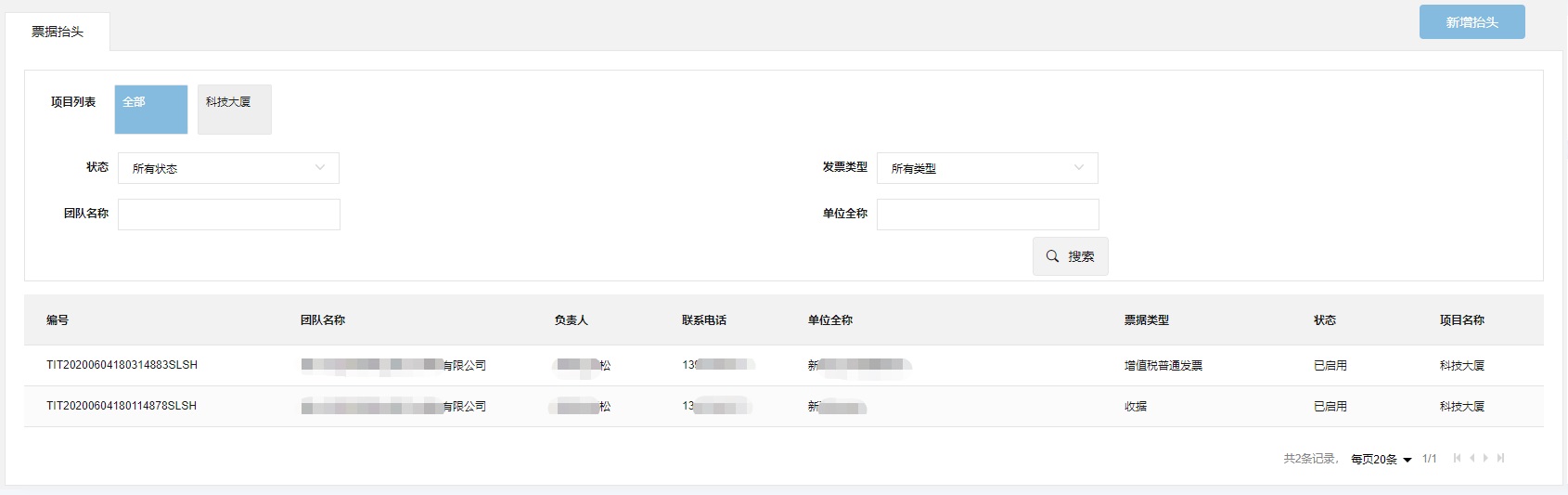Click the 团队名称 input field

(228, 215)
